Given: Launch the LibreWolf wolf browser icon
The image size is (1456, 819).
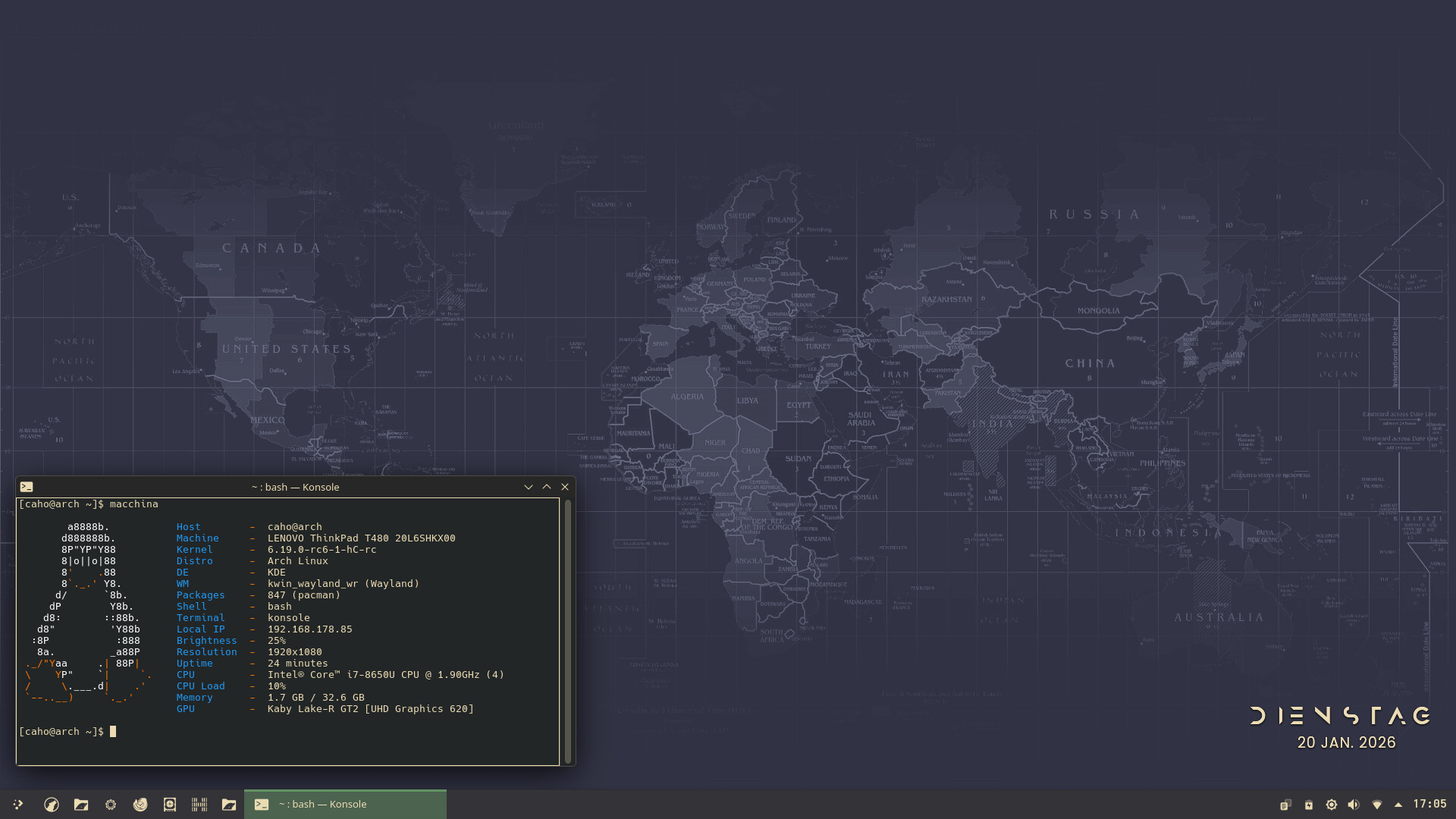Looking at the screenshot, I should 52,805.
